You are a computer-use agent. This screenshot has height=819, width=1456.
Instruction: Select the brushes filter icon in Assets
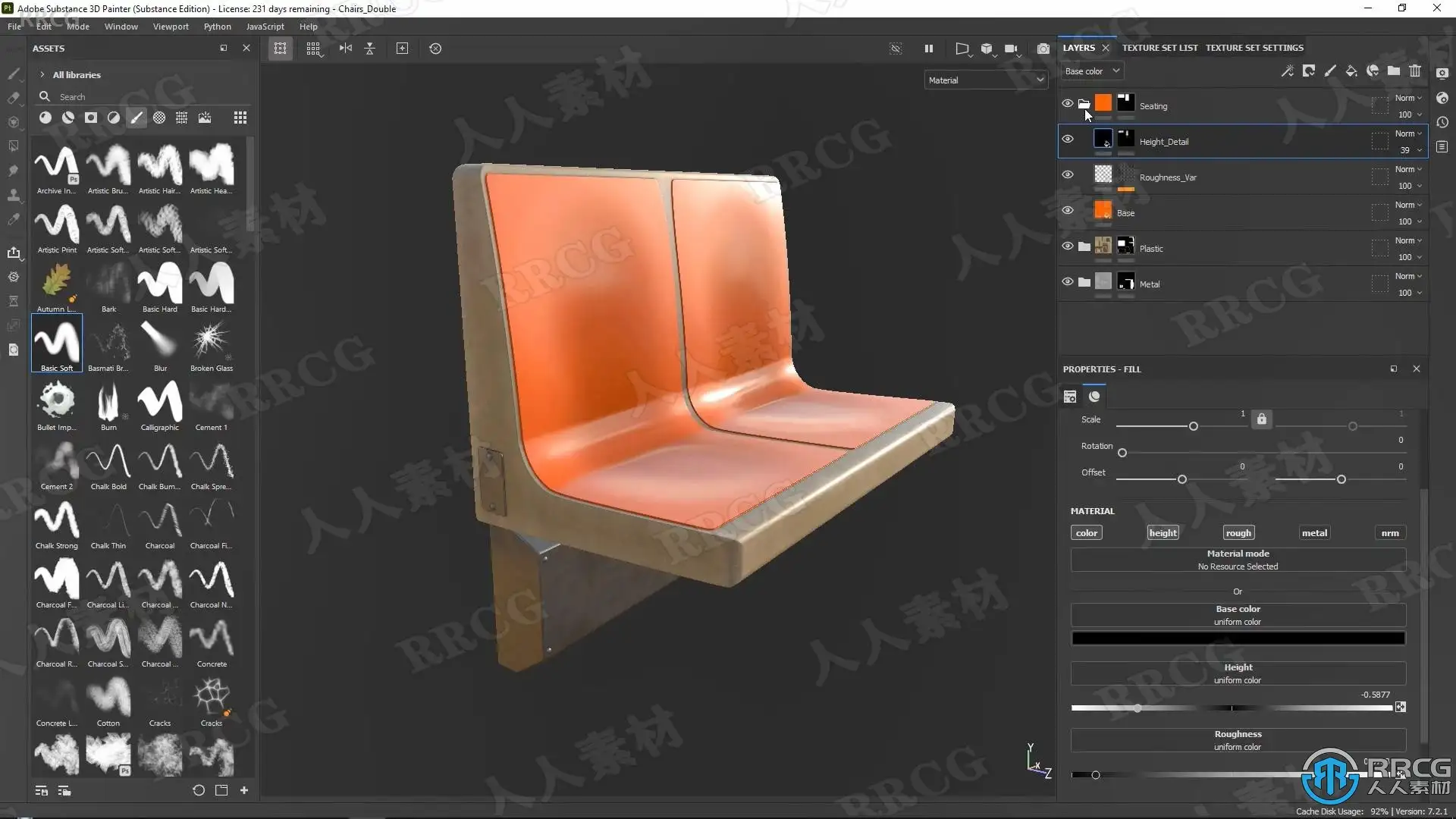(136, 118)
